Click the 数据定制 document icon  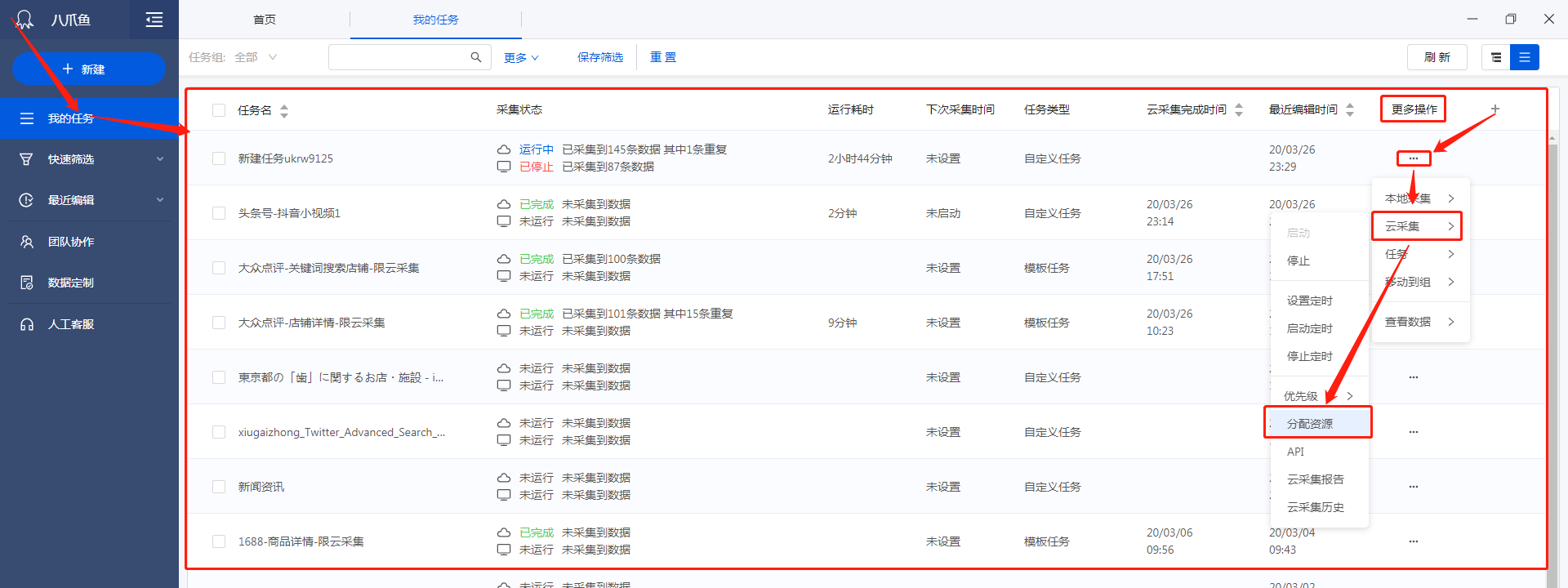coord(26,283)
